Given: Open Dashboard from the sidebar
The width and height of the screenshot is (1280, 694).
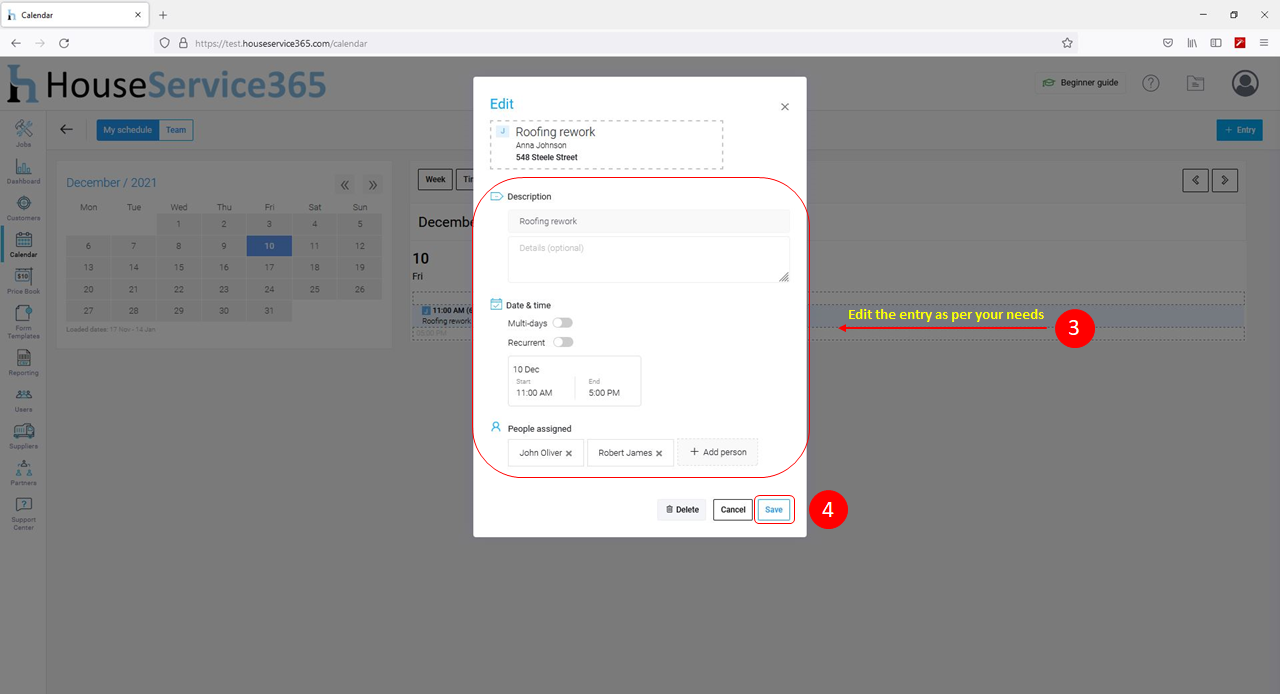Looking at the screenshot, I should (x=23, y=169).
